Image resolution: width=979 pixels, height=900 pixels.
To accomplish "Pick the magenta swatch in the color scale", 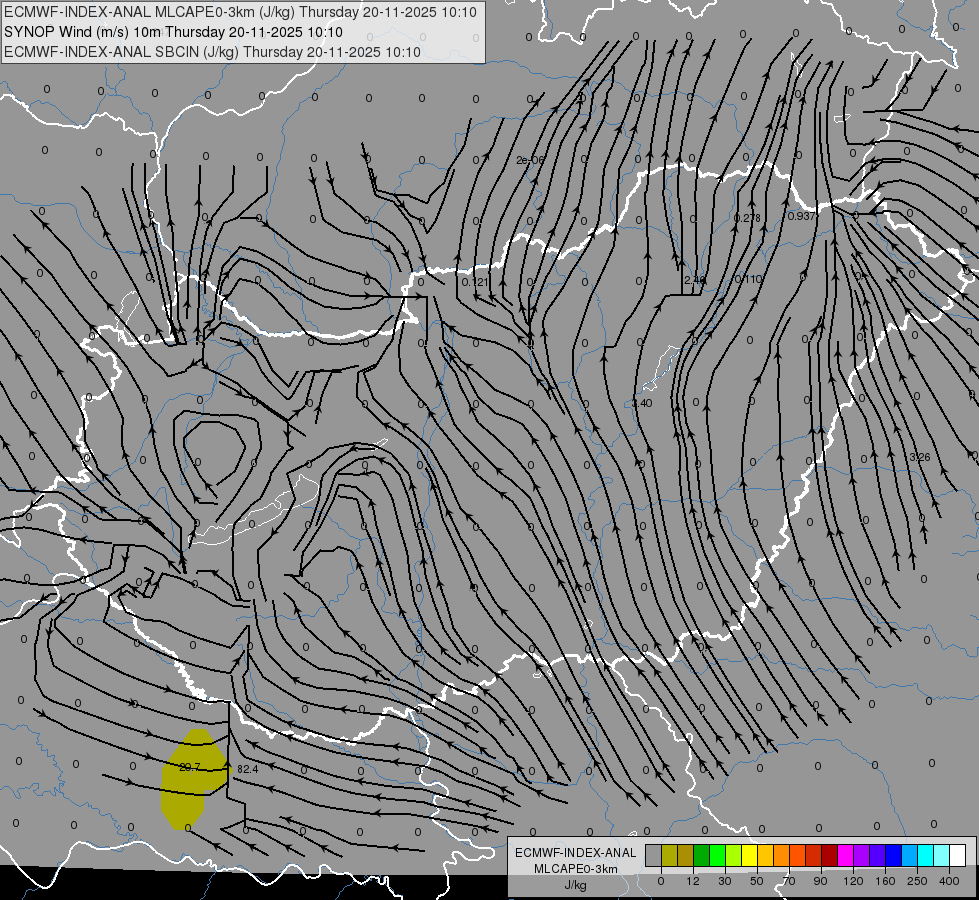I will (x=846, y=855).
